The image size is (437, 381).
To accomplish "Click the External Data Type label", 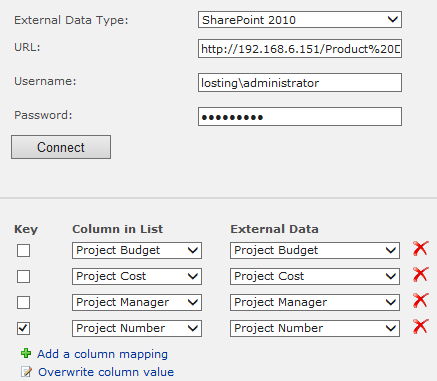I will pos(71,20).
